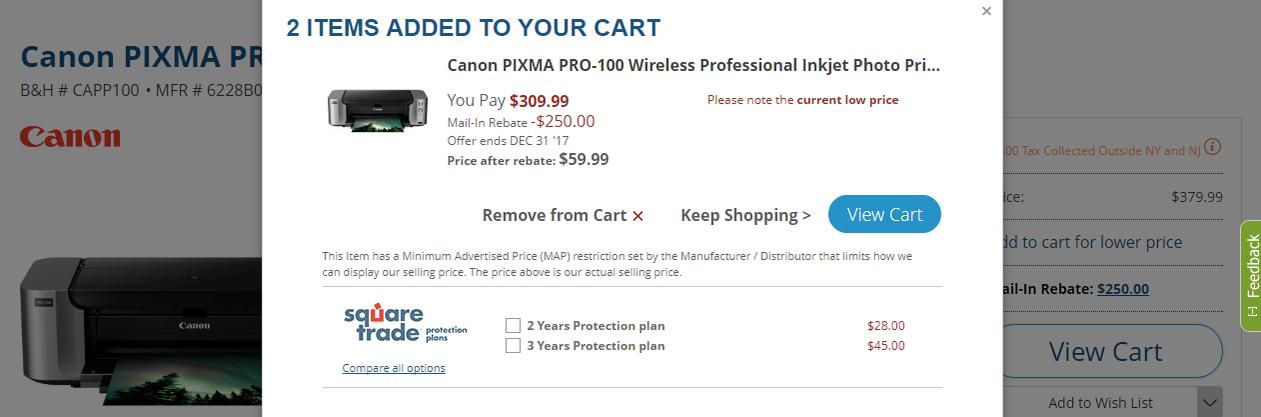The image size is (1261, 417).
Task: Enable the 2 Years Protection plan checkbox
Action: [x=513, y=326]
